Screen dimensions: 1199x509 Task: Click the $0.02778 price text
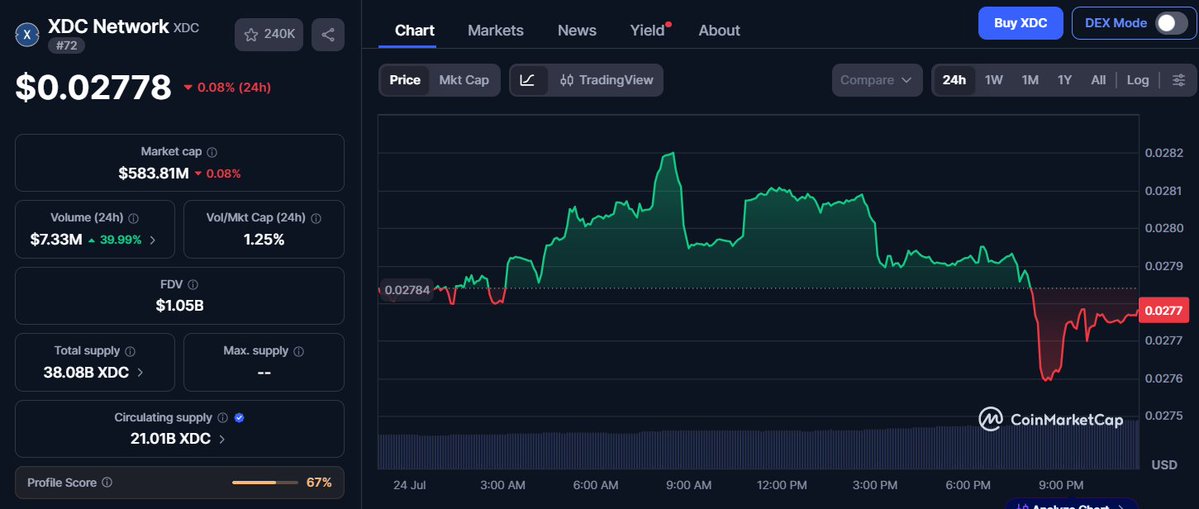click(93, 87)
